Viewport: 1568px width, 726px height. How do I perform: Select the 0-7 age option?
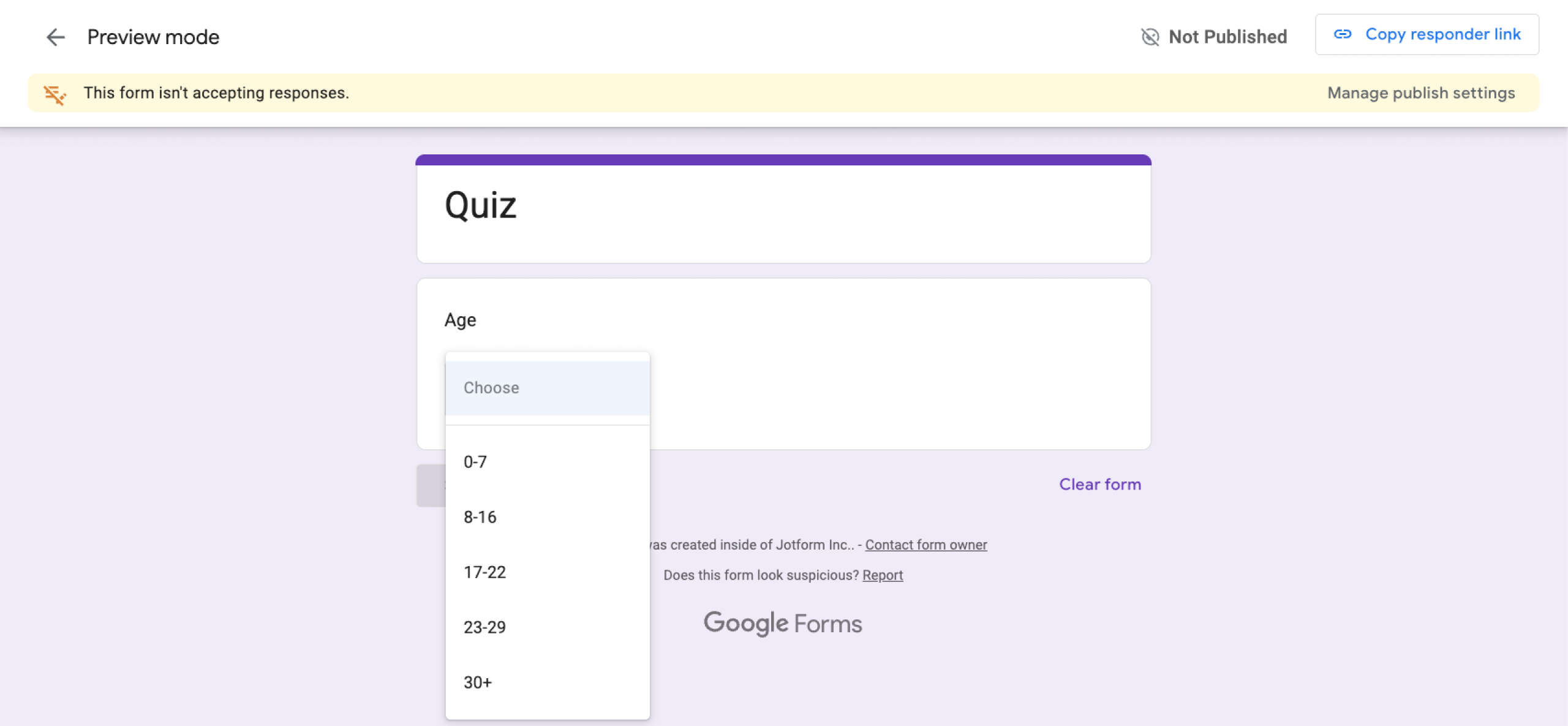coord(475,461)
